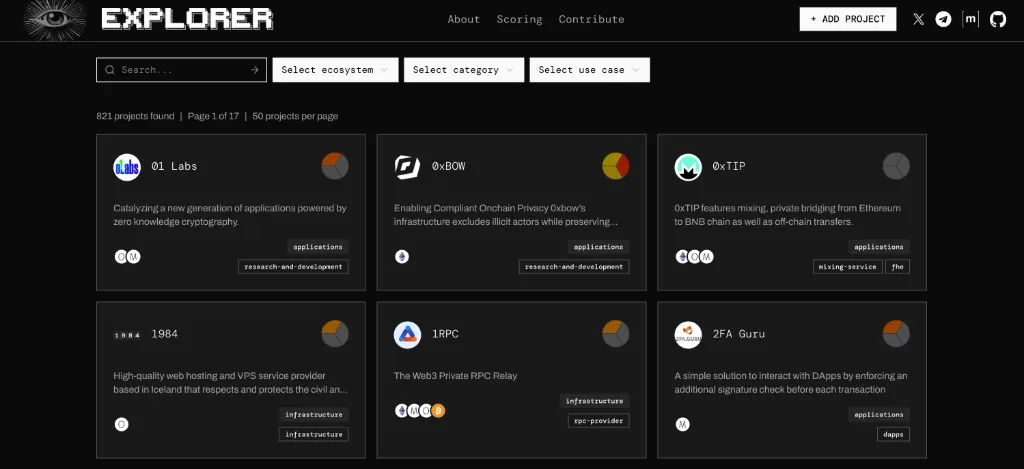Open the Telegram channel icon
The width and height of the screenshot is (1024, 469).
pos(943,20)
